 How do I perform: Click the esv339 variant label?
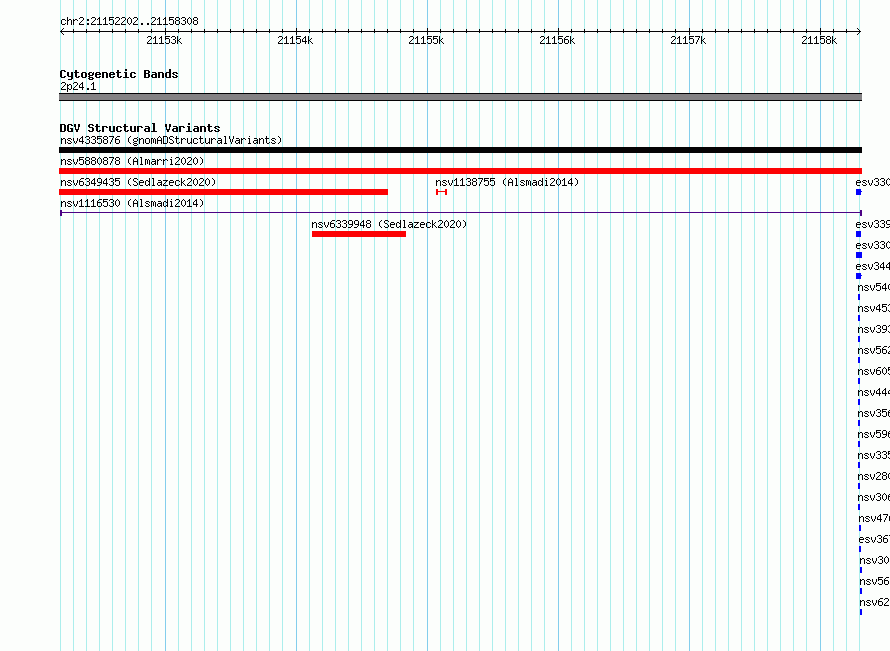tap(872, 224)
